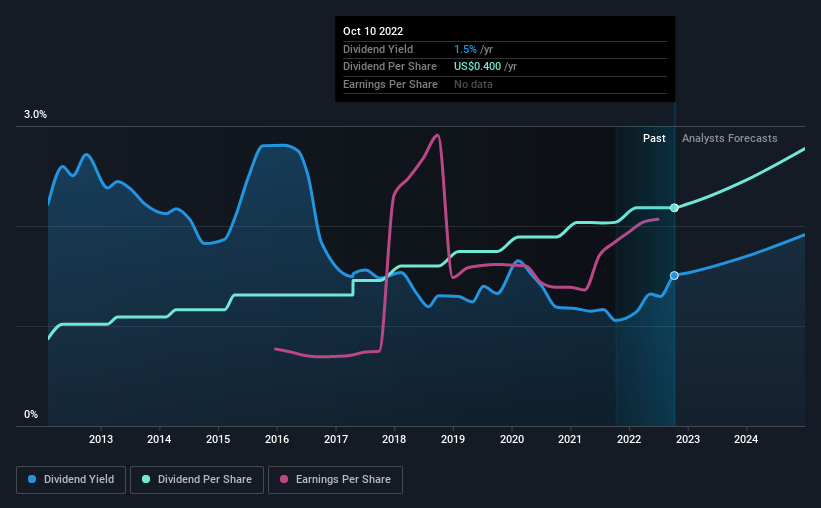Click the 3.0% y-axis label

[x=35, y=115]
